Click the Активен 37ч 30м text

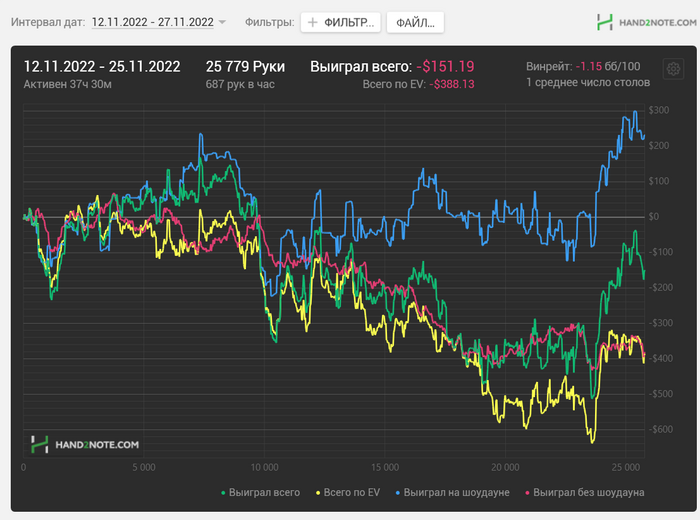(67, 84)
